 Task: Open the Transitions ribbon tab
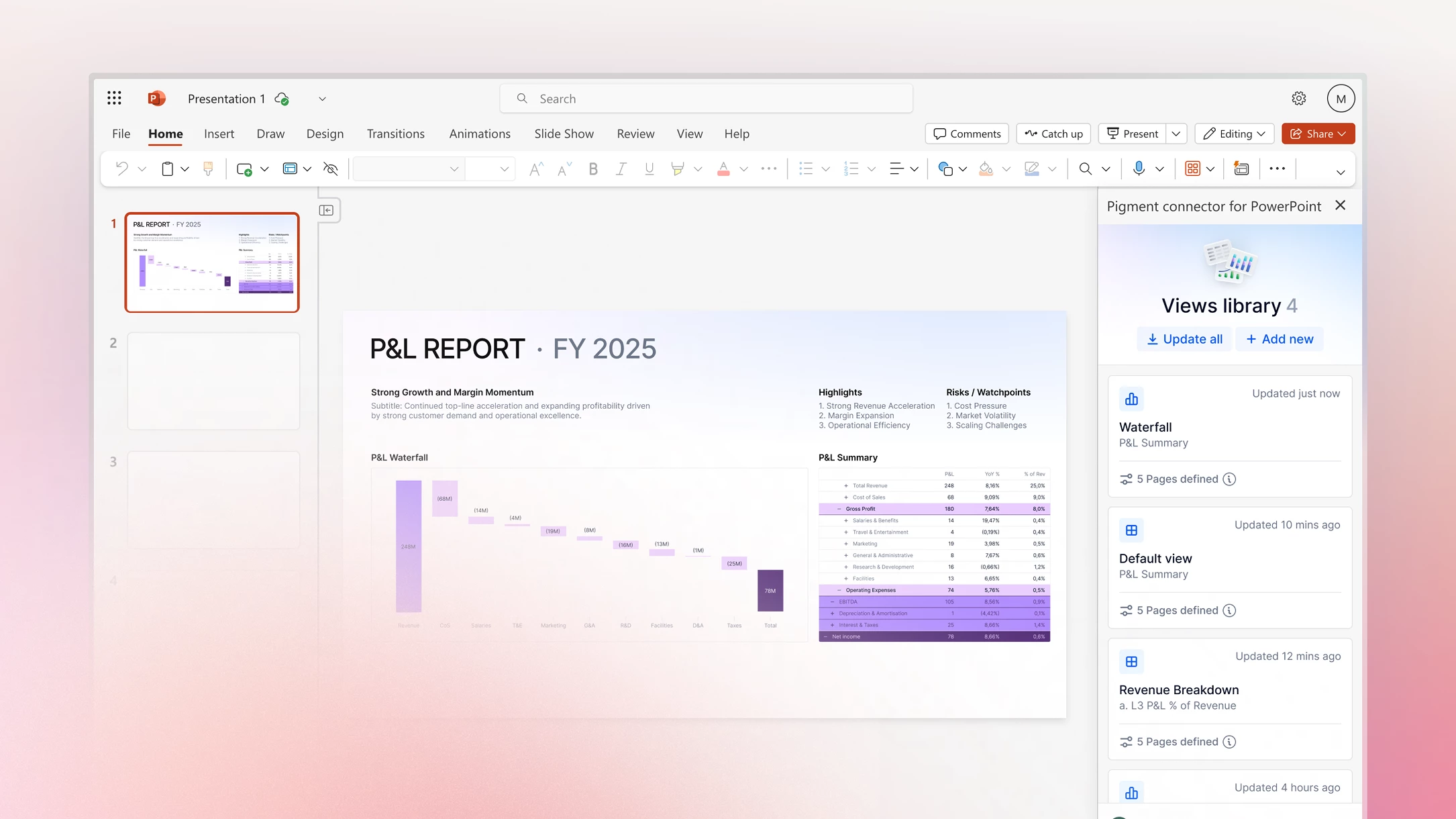click(395, 134)
